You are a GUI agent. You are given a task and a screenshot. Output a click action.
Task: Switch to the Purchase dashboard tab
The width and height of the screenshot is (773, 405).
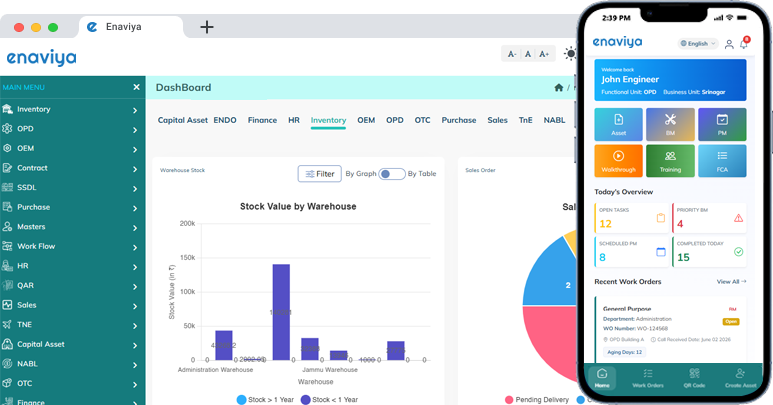tap(458, 120)
